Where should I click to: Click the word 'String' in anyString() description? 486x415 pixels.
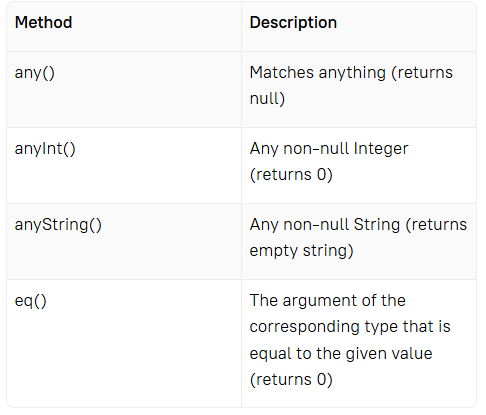[x=377, y=224]
